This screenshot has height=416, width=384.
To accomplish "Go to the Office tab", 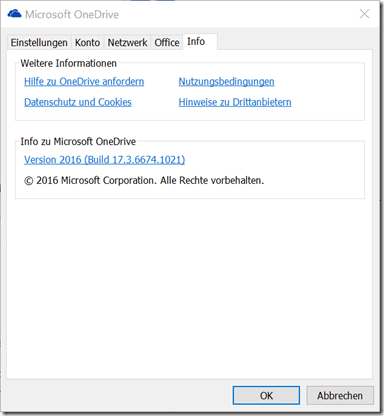I will coord(167,43).
